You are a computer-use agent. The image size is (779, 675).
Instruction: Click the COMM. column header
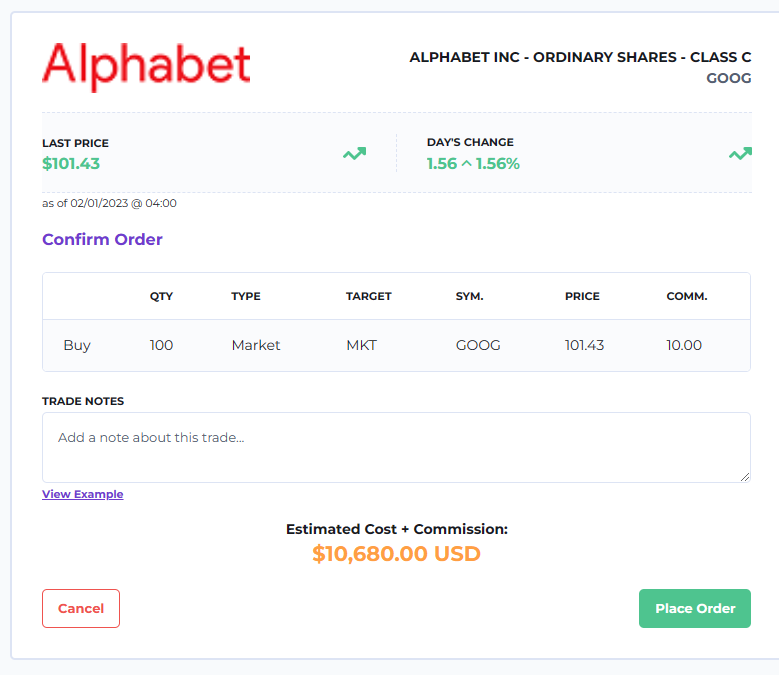click(x=687, y=296)
